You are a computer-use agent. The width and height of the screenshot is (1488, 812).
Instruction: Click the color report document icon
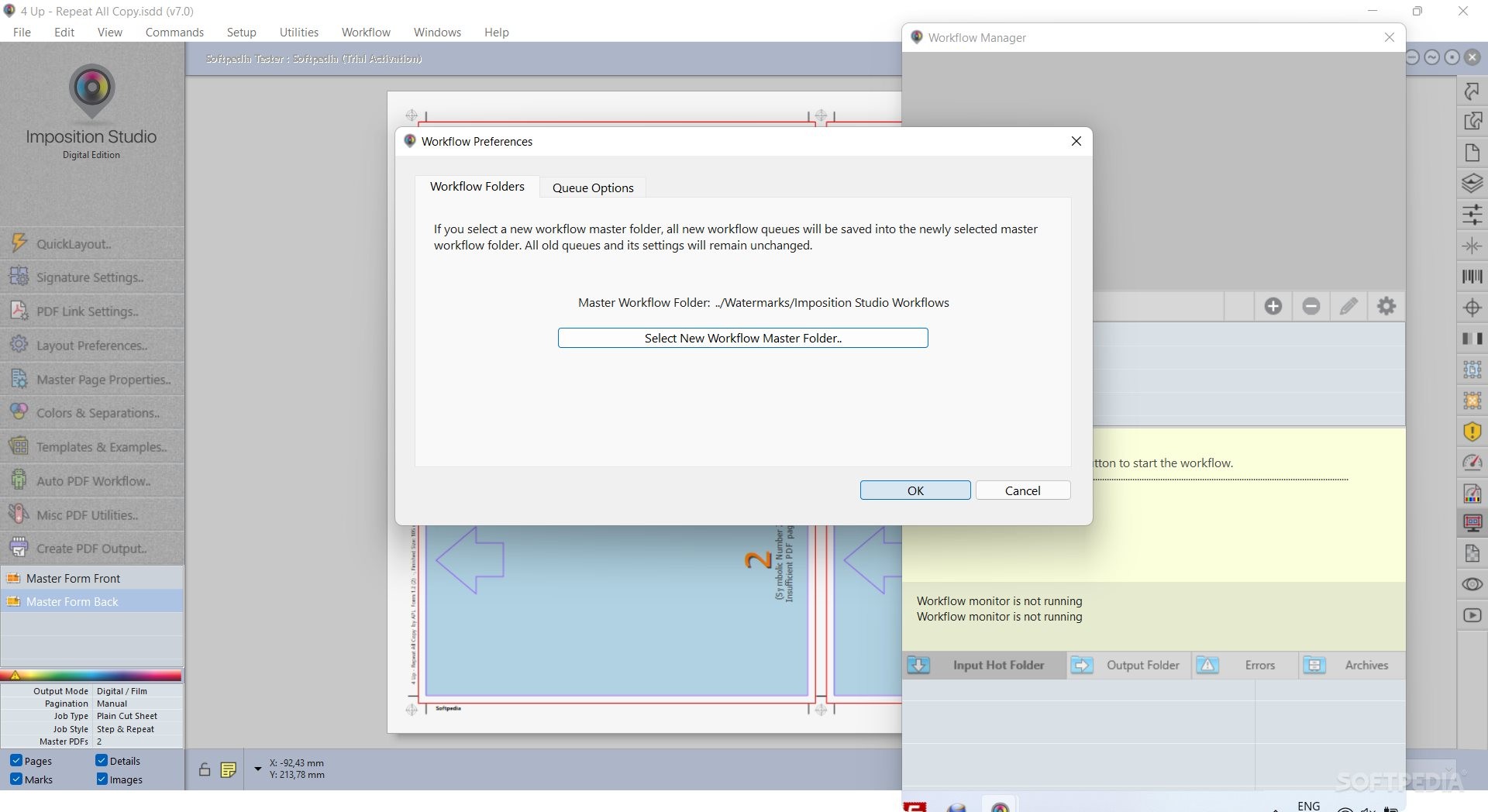point(1472,493)
